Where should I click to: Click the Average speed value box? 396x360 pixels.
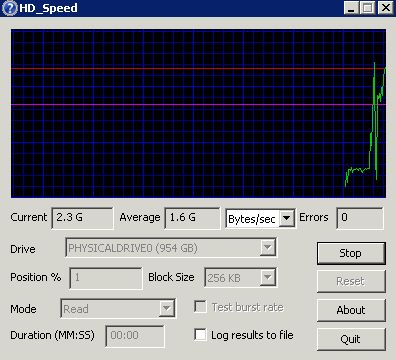click(192, 218)
